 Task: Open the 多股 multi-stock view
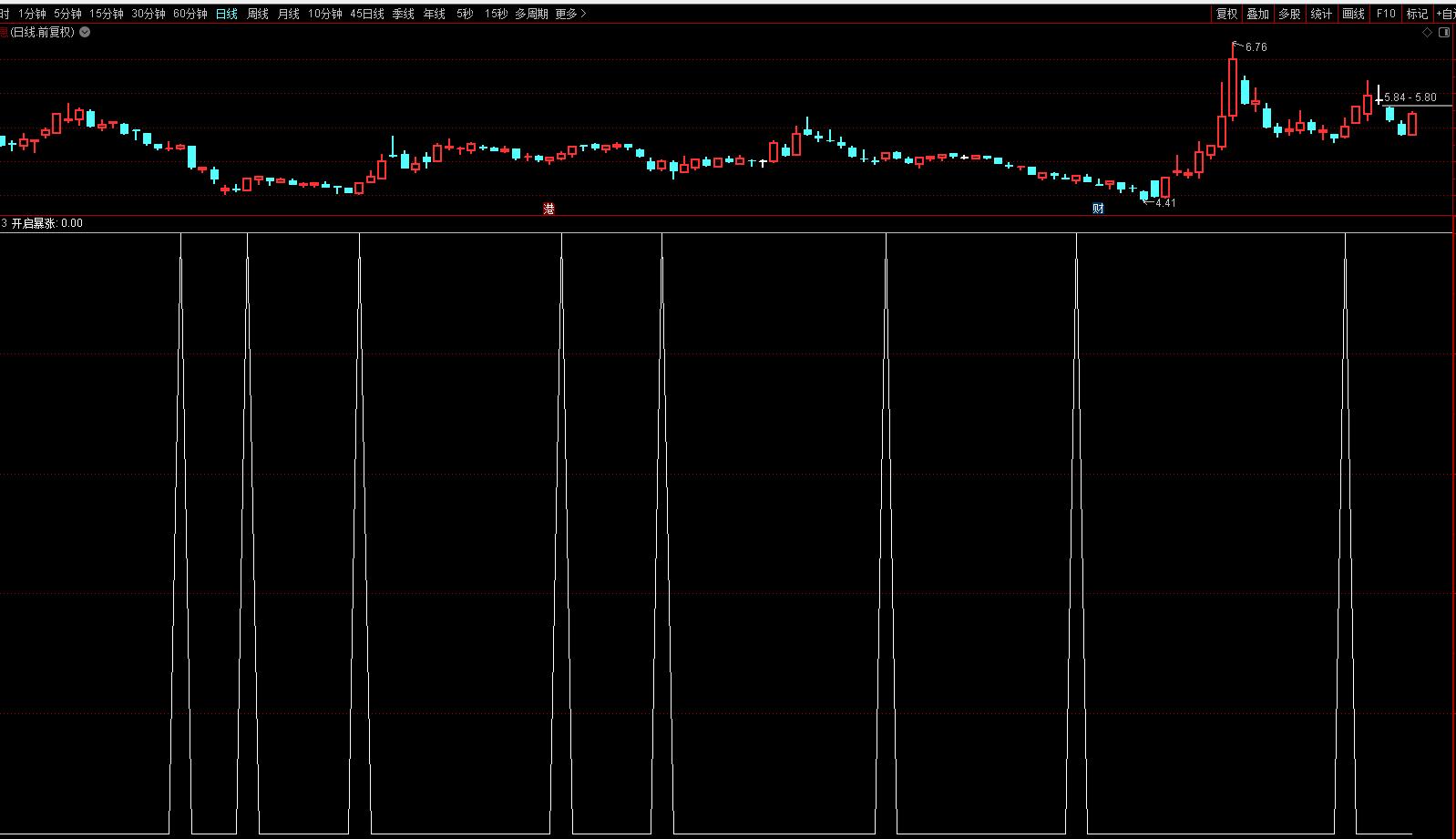1289,14
